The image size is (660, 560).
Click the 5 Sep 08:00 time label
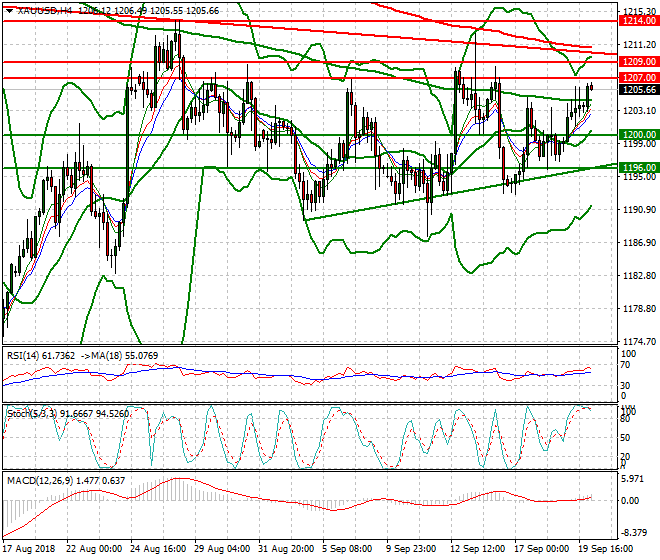347,549
